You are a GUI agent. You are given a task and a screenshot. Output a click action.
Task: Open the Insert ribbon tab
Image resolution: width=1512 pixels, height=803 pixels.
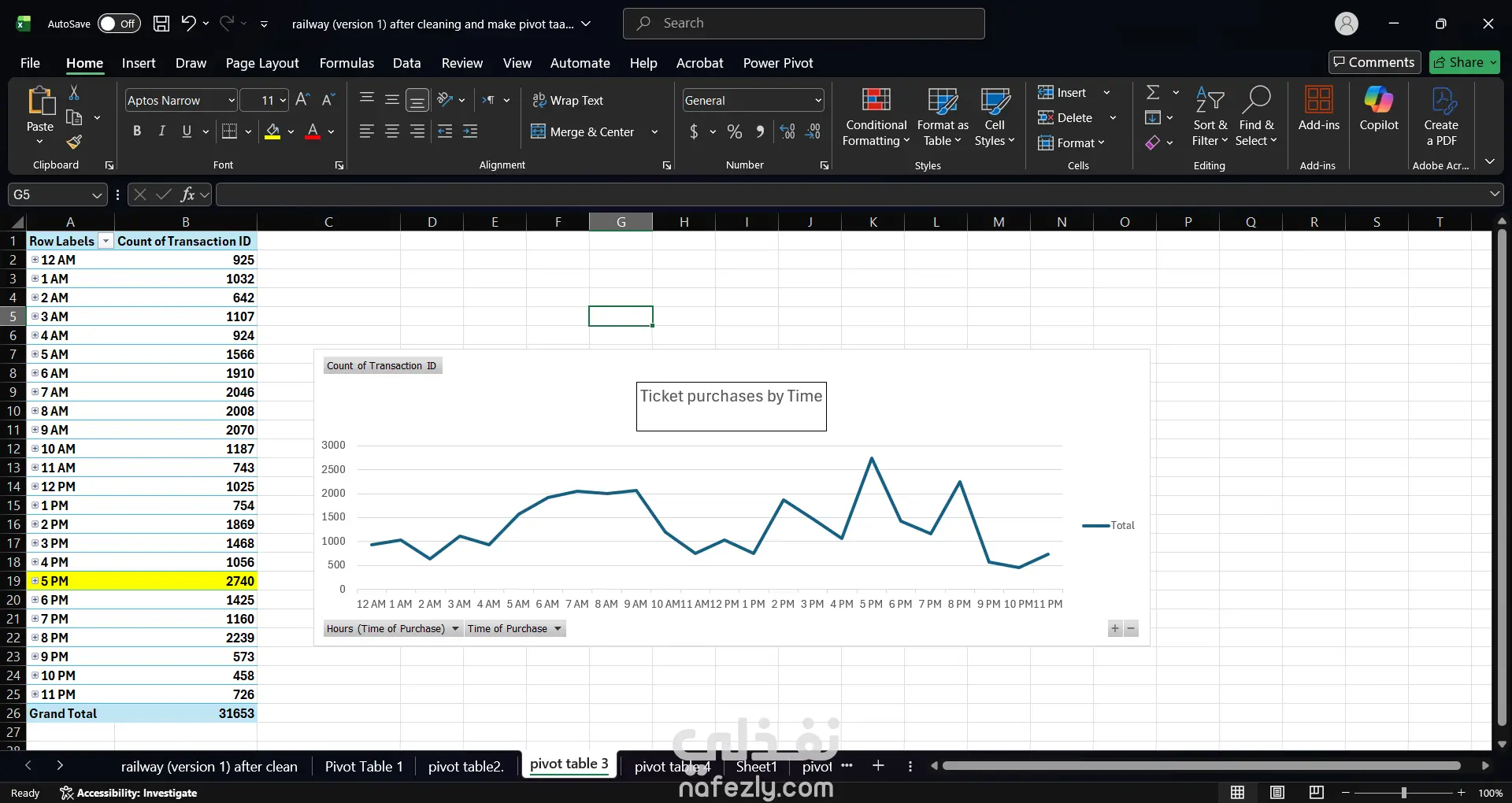pyautogui.click(x=139, y=63)
